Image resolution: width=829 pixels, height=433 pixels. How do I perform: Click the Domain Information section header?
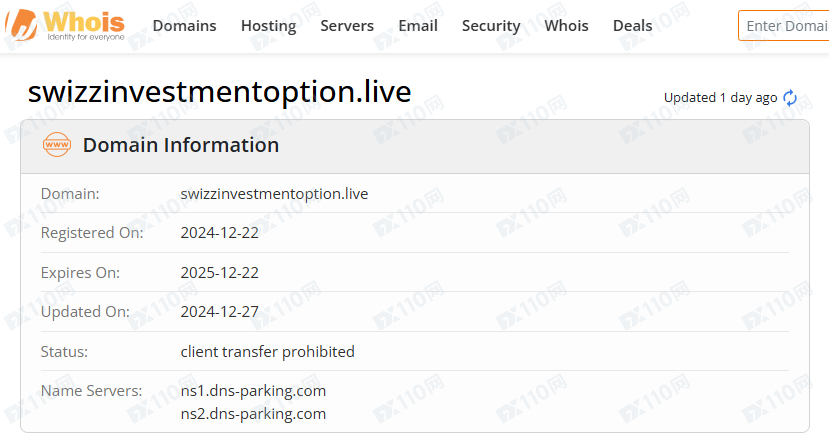pyautogui.click(x=181, y=145)
